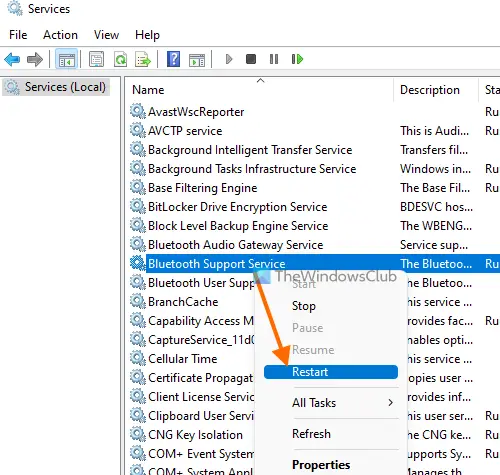Image resolution: width=500 pixels, height=475 pixels.
Task: Click 'This is Audi...' description cell
Action: coord(435,131)
